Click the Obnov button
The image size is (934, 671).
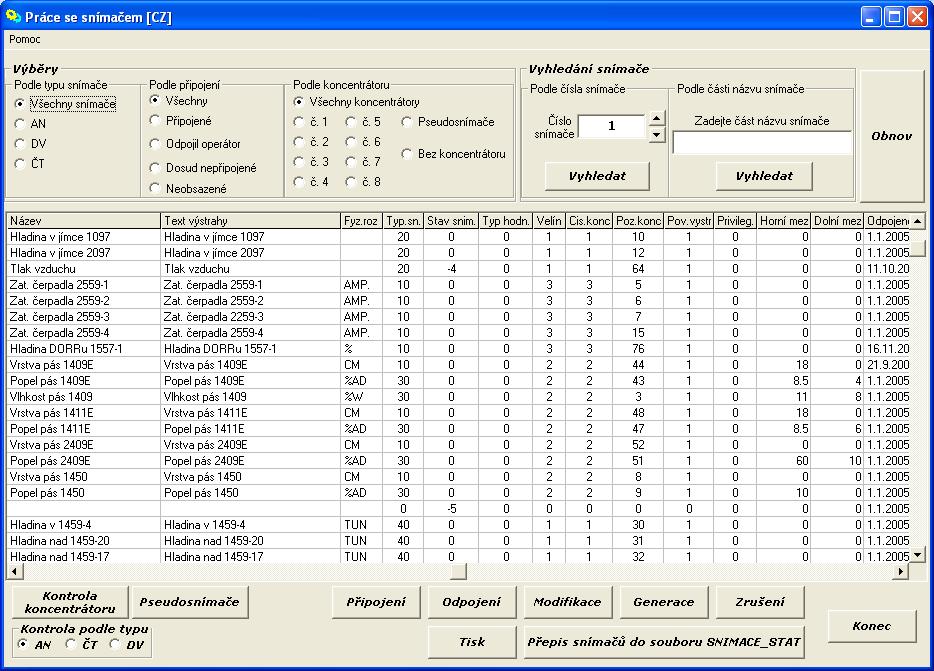(891, 136)
